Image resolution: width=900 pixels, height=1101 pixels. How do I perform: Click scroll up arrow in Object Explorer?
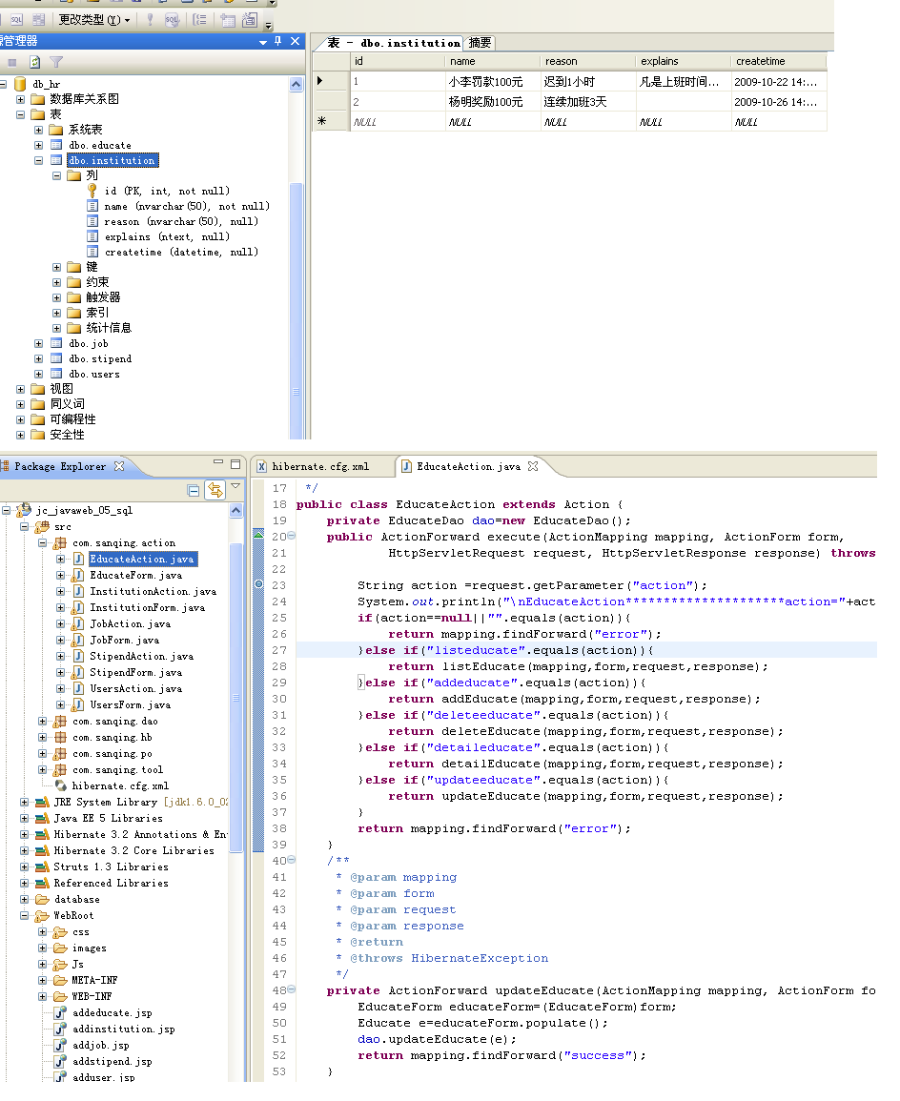pos(296,85)
